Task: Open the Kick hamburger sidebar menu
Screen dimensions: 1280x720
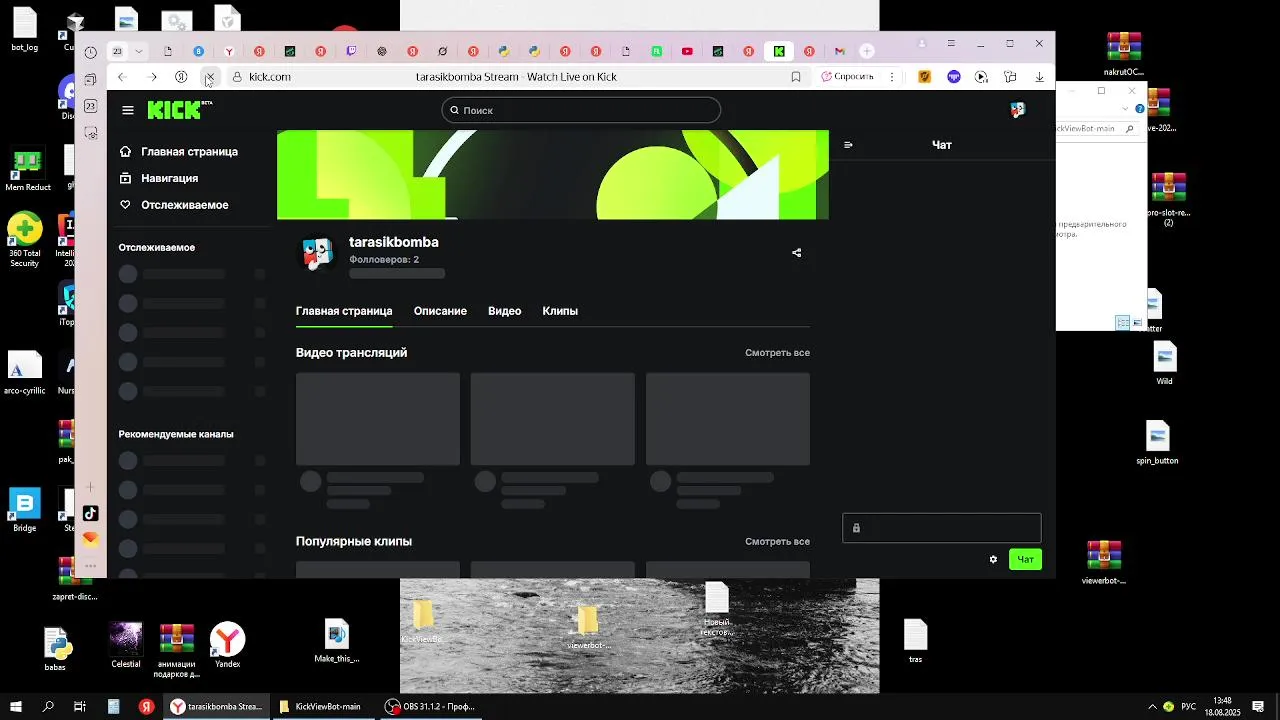Action: pos(128,110)
